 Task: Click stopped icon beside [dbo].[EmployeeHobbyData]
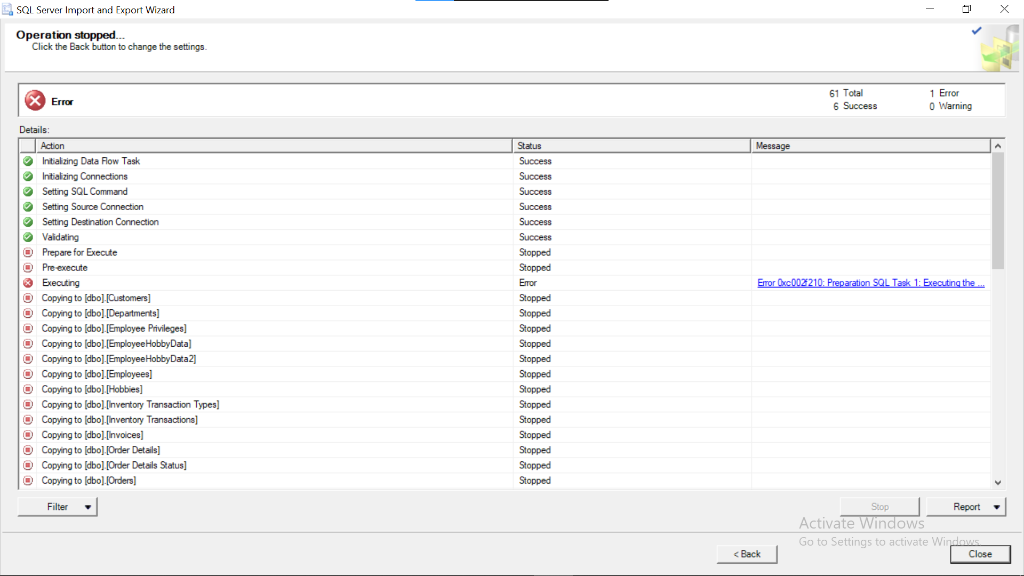point(28,344)
